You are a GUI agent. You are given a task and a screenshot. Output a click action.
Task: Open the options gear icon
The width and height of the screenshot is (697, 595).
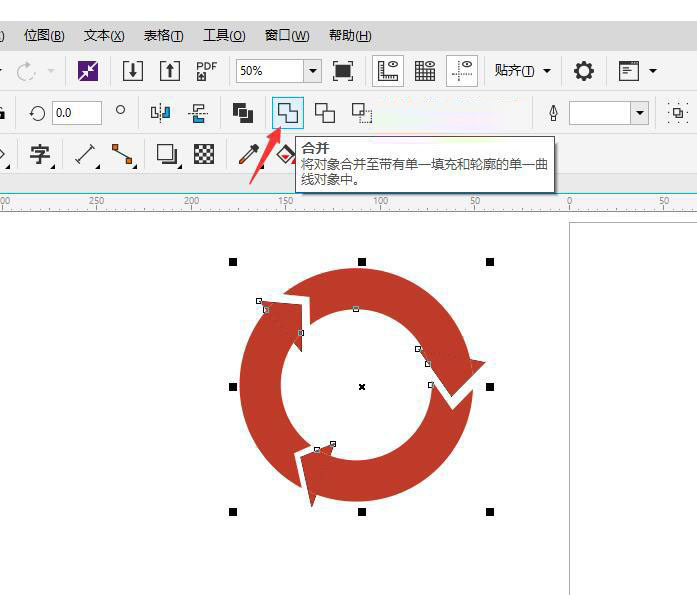[x=584, y=71]
